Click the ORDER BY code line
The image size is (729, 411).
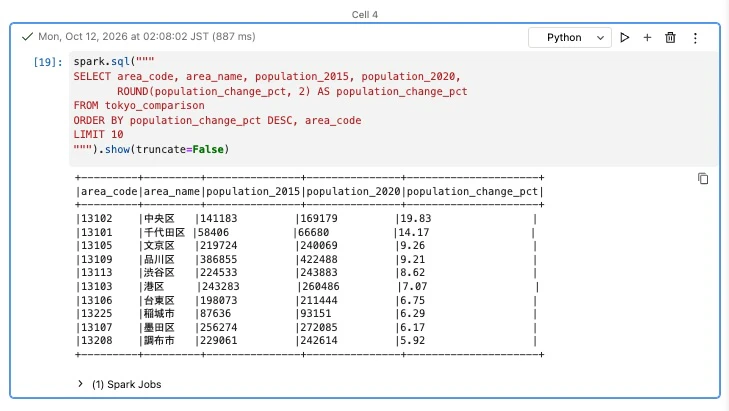(217, 120)
